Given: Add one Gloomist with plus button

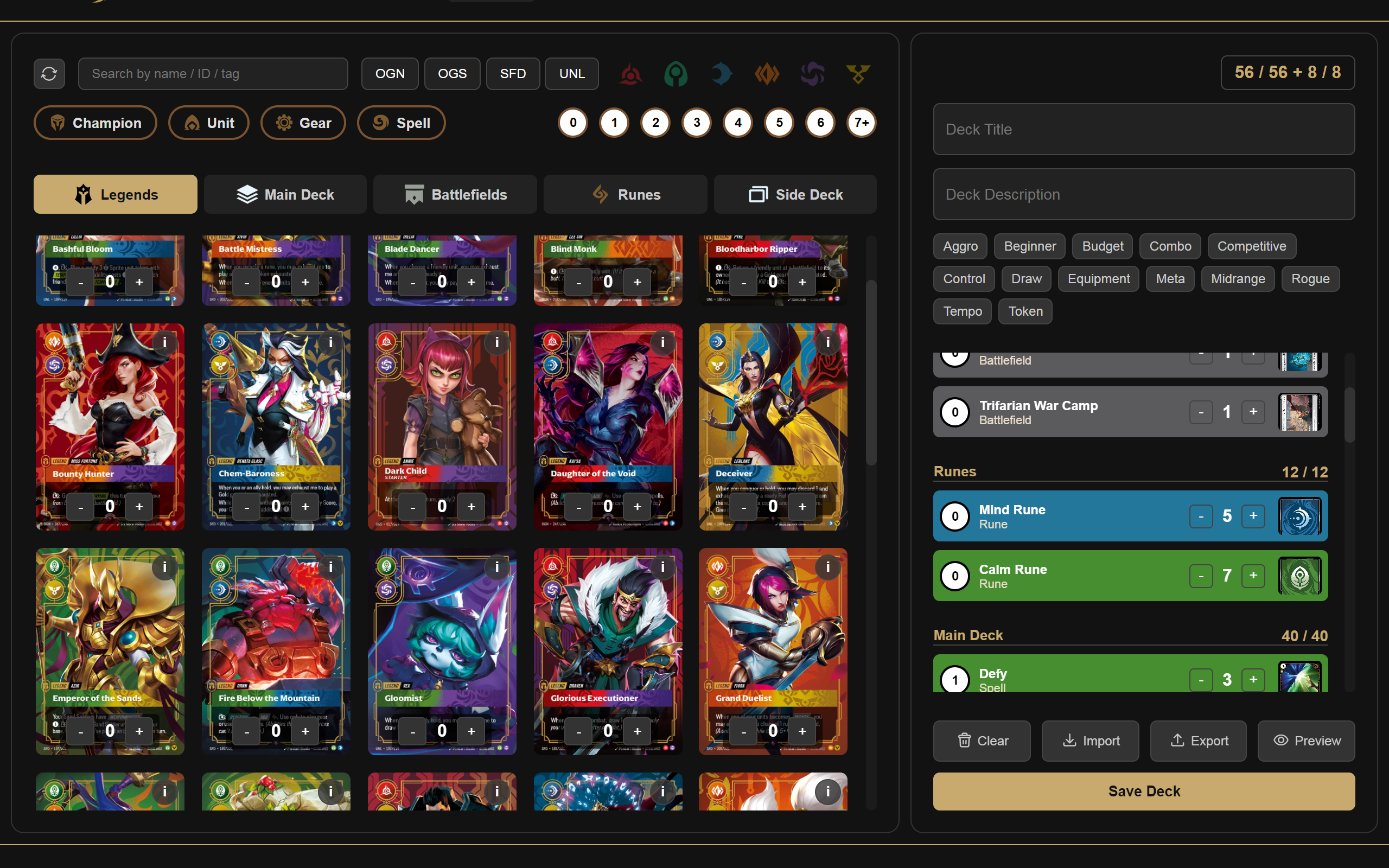Looking at the screenshot, I should point(471,731).
